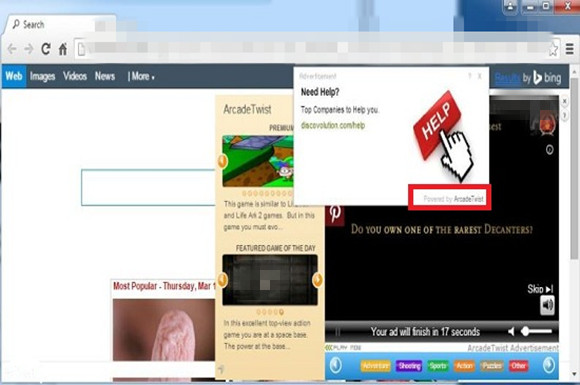Close the Need Help advertisement popup
Screen dimensions: 580x385
[x=480, y=76]
